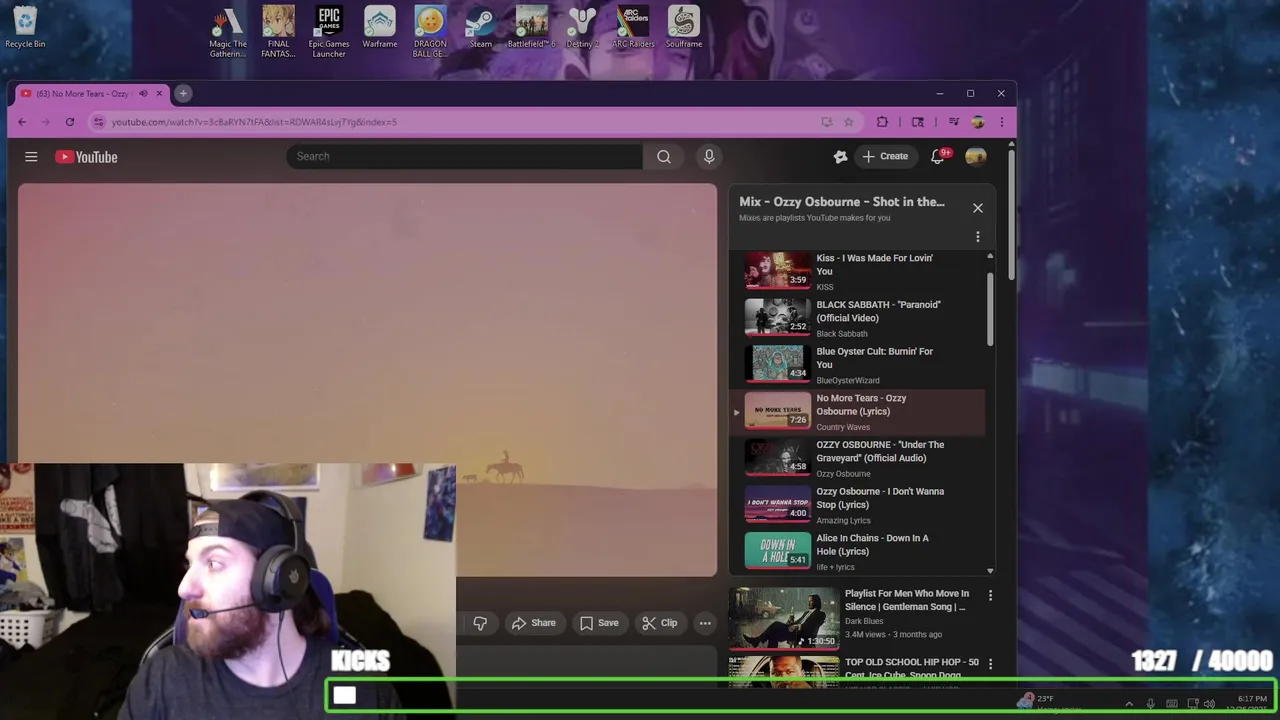The width and height of the screenshot is (1280, 720).
Task: Select the Magic The Gathering desktop icon
Action: click(228, 32)
